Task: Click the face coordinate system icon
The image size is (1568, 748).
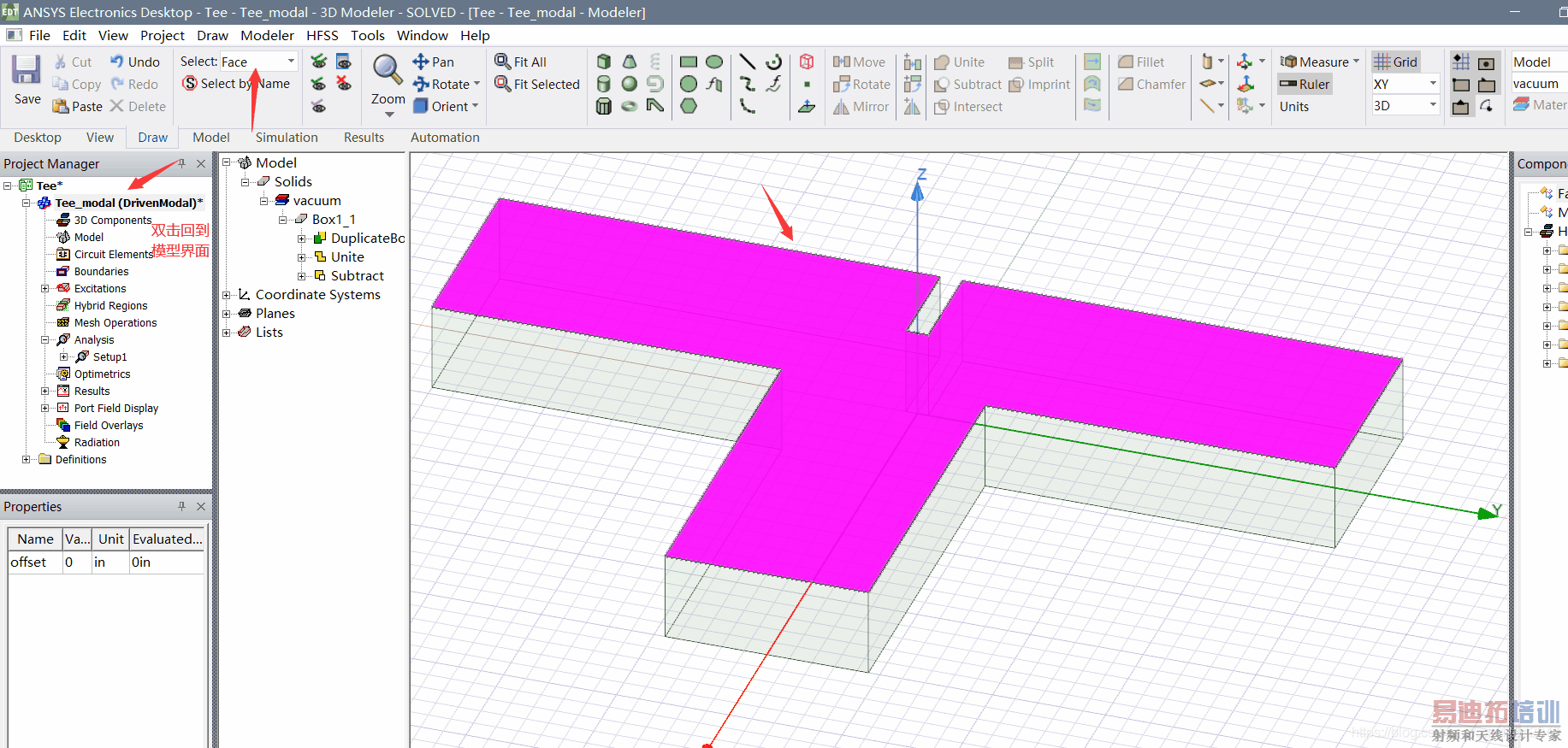Action: [1245, 84]
